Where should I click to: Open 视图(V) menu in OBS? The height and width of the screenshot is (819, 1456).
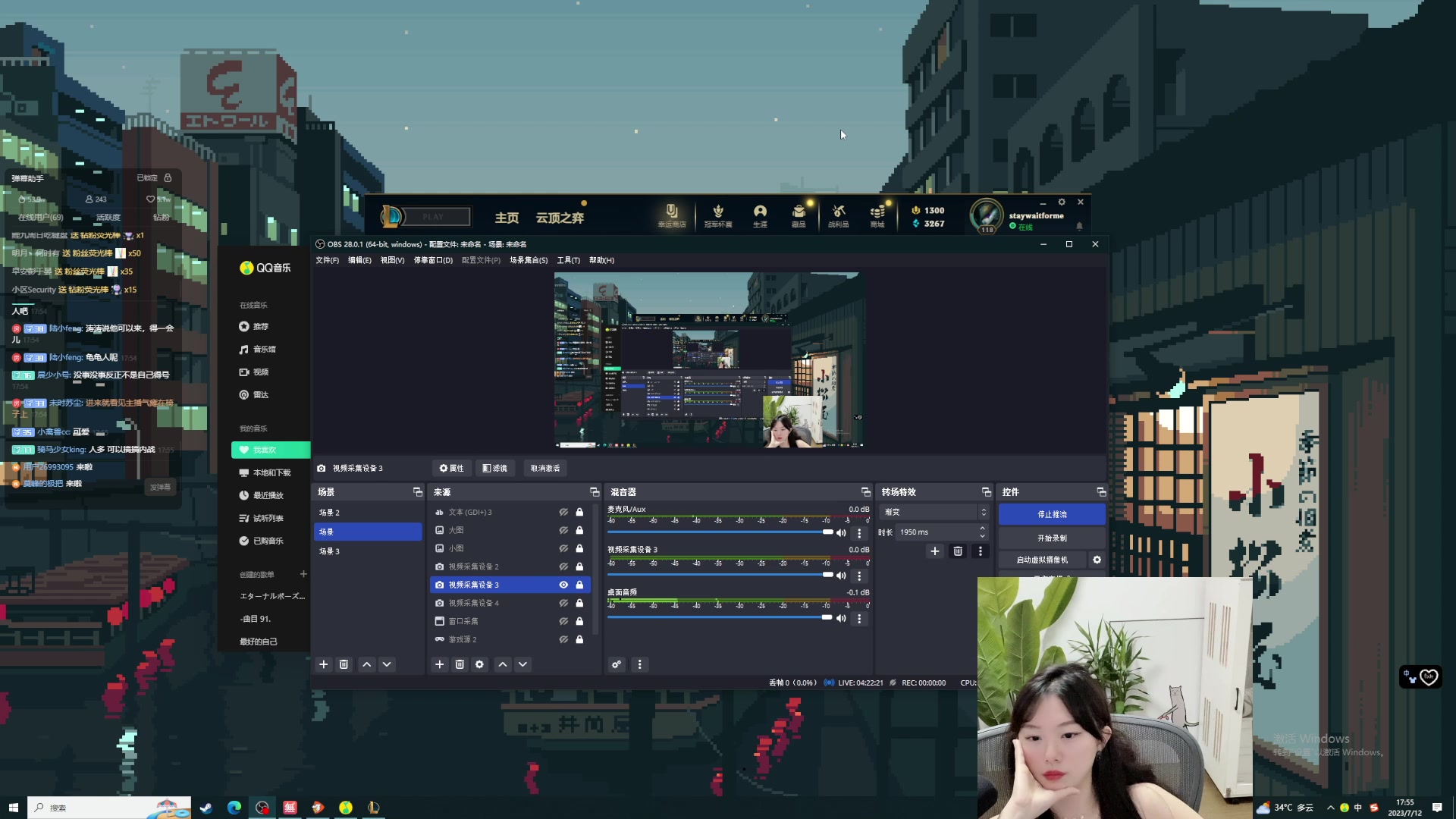pyautogui.click(x=392, y=260)
